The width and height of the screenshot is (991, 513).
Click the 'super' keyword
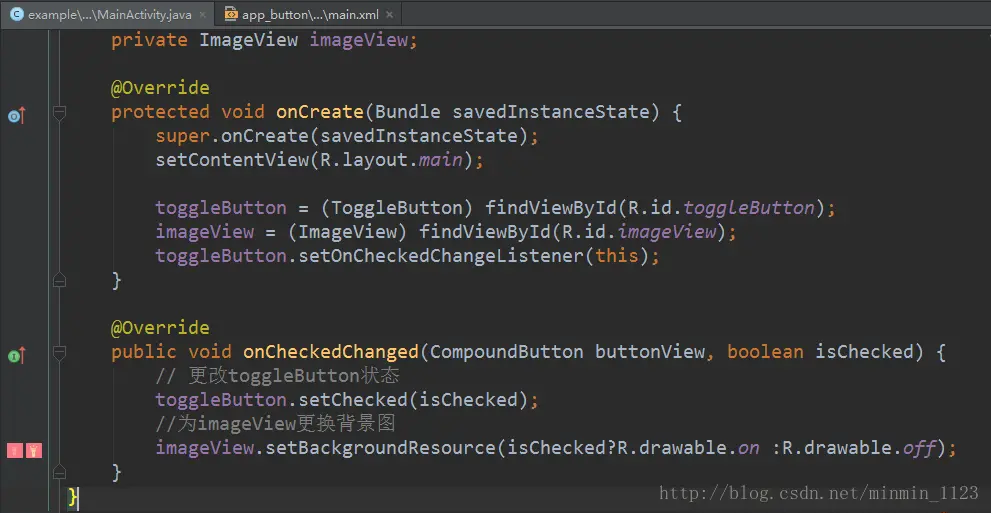coord(182,136)
